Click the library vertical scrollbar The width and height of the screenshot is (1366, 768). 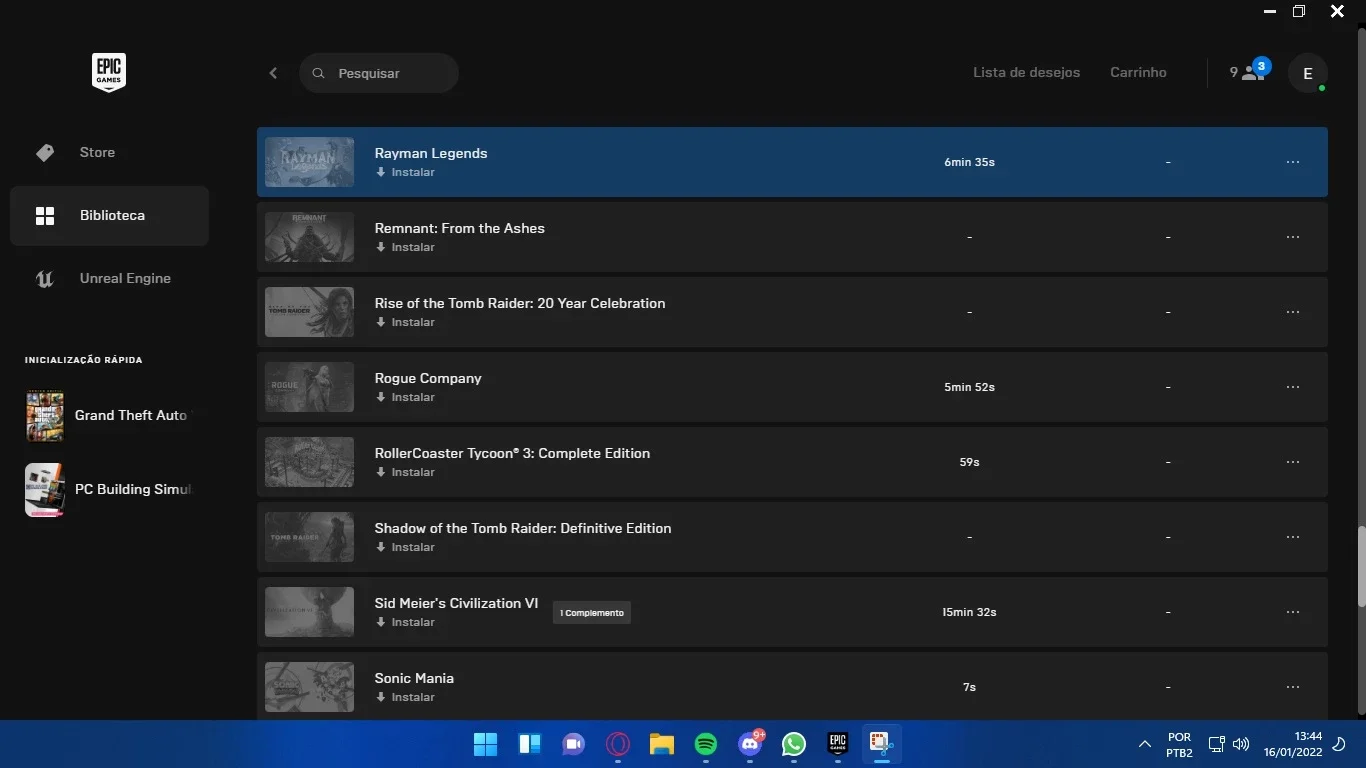1360,567
